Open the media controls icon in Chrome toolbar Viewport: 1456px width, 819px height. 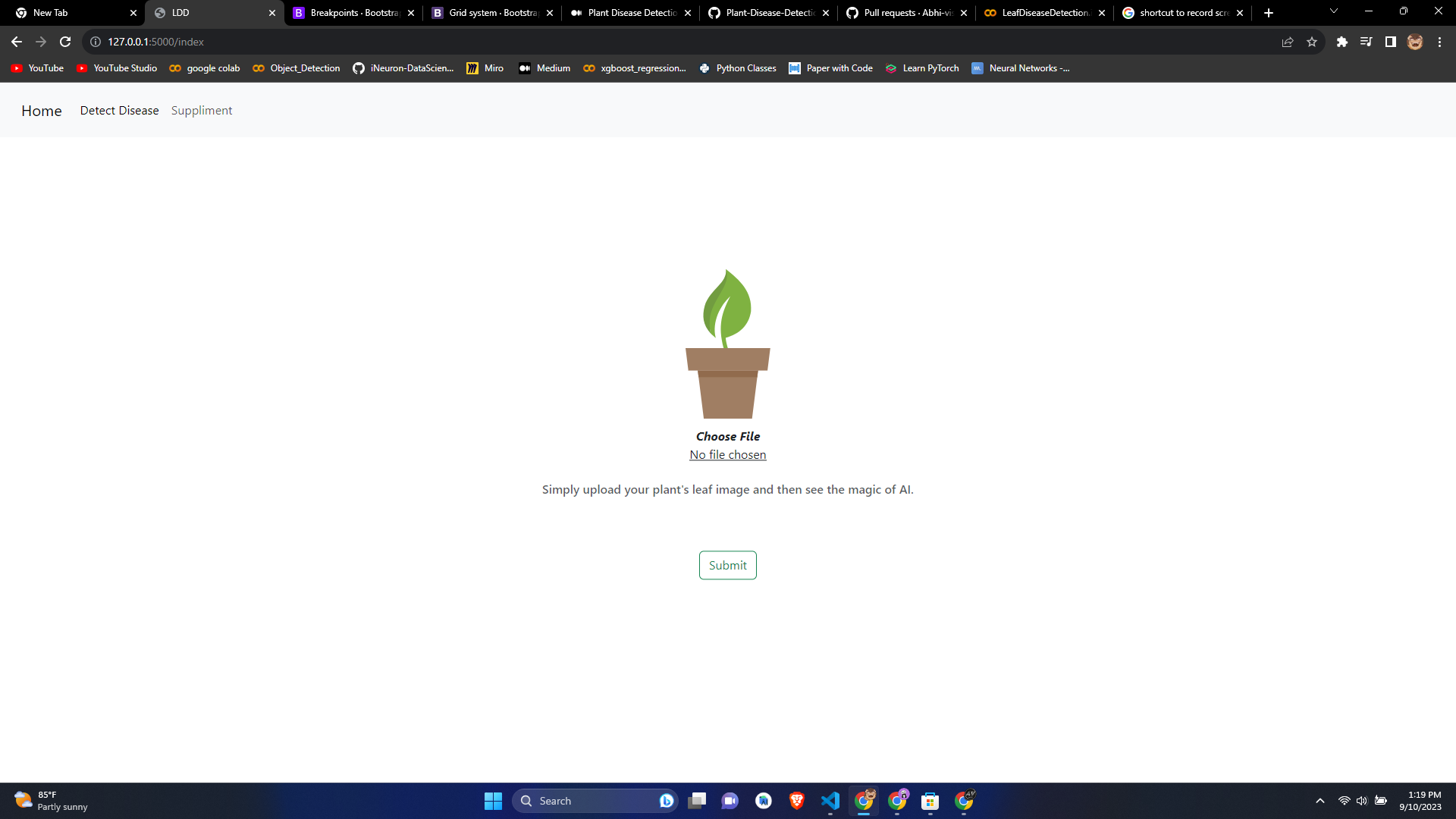pos(1366,42)
